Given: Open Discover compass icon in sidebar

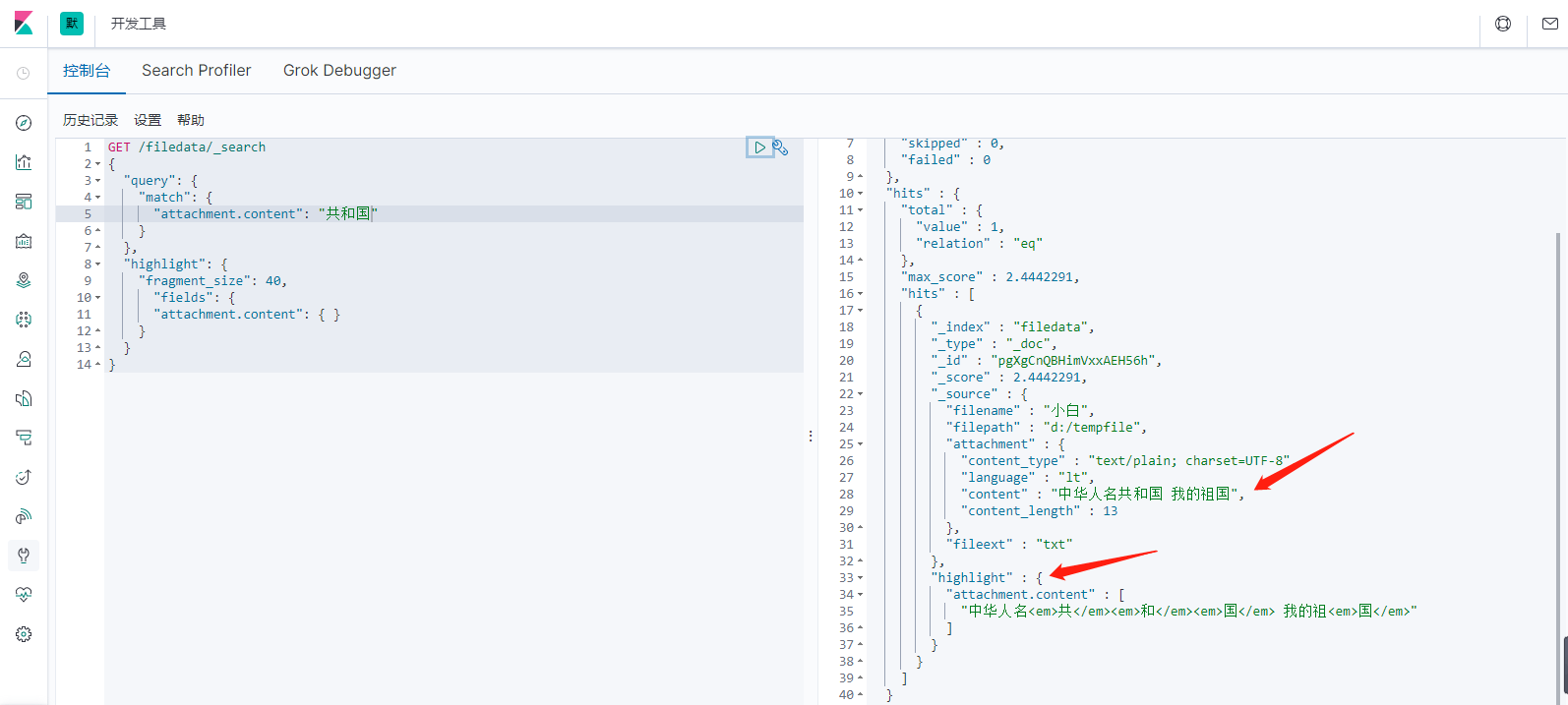Looking at the screenshot, I should click(24, 123).
